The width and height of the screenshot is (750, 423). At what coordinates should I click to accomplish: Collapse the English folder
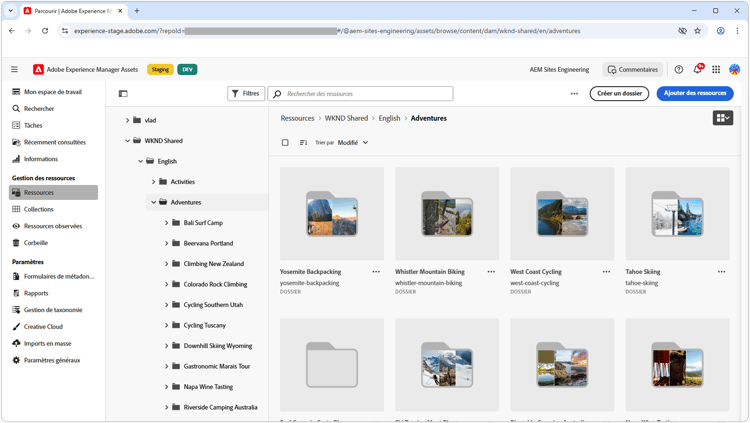tap(141, 161)
